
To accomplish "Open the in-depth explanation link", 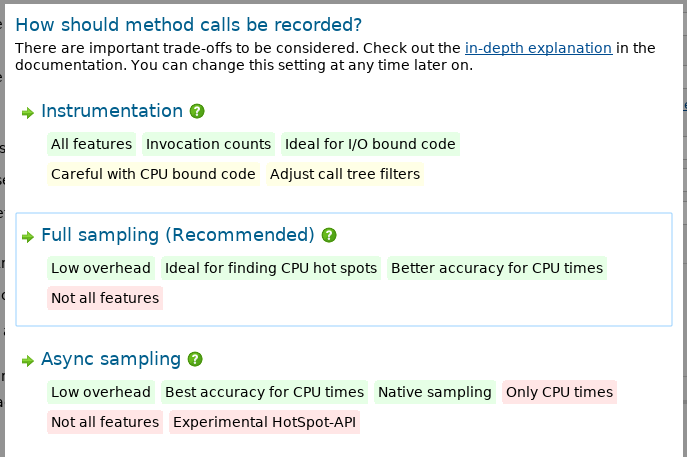I will [538, 48].
